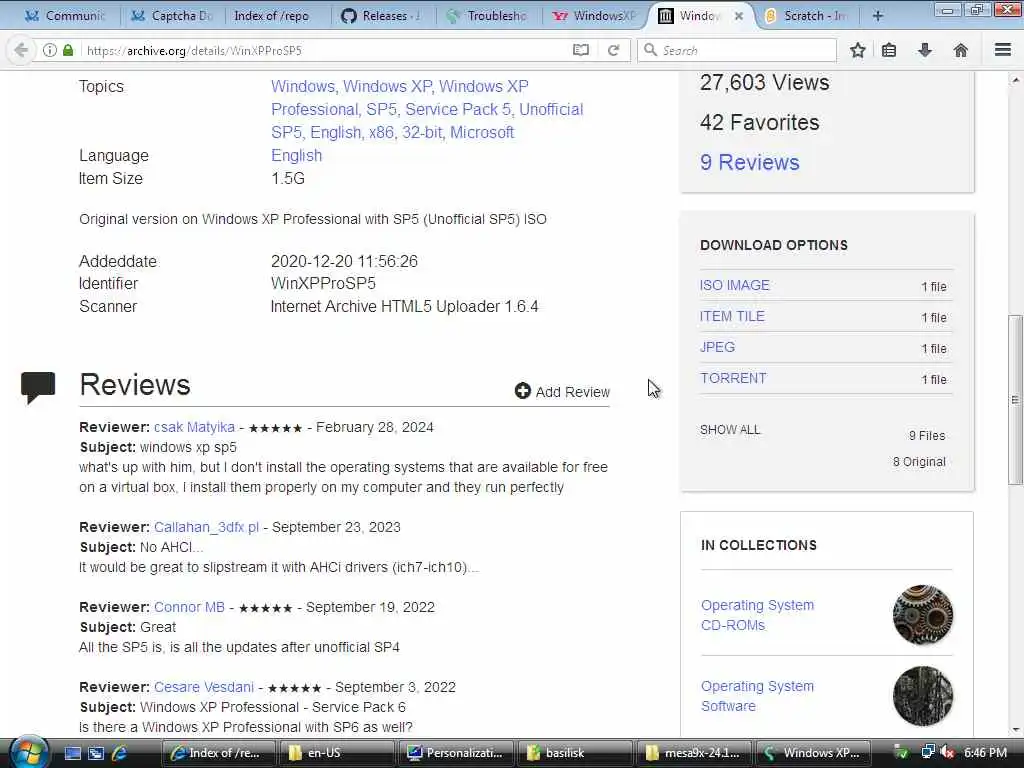Screen dimensions: 1024x768
Task: Download the JPEG option
Action: click(x=717, y=347)
